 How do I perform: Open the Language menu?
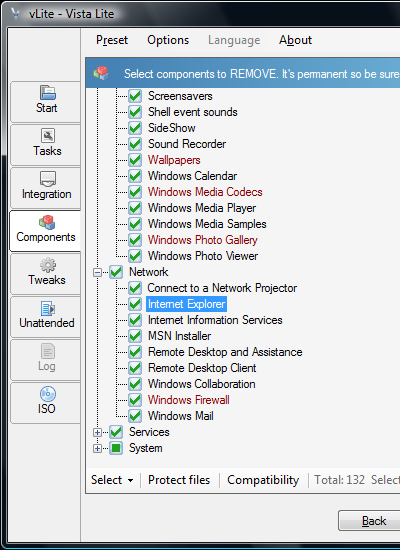click(x=234, y=40)
